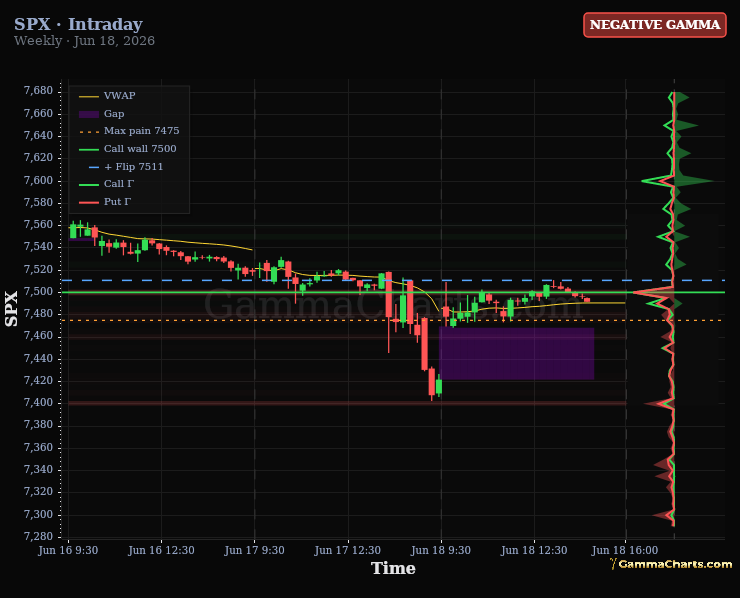Click the 7,680 y-axis label
The height and width of the screenshot is (598, 740).
(38, 91)
